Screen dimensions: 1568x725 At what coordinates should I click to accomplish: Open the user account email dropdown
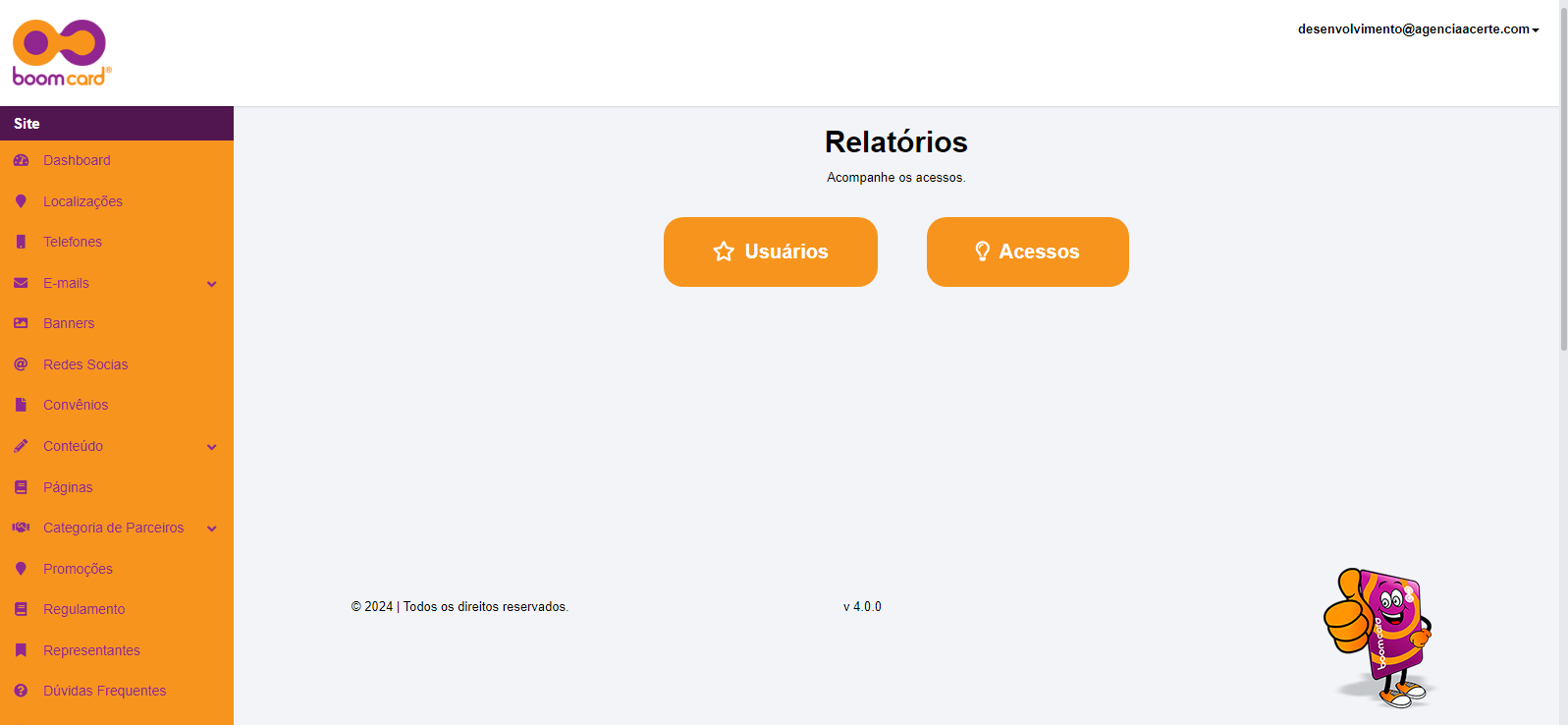1417,29
